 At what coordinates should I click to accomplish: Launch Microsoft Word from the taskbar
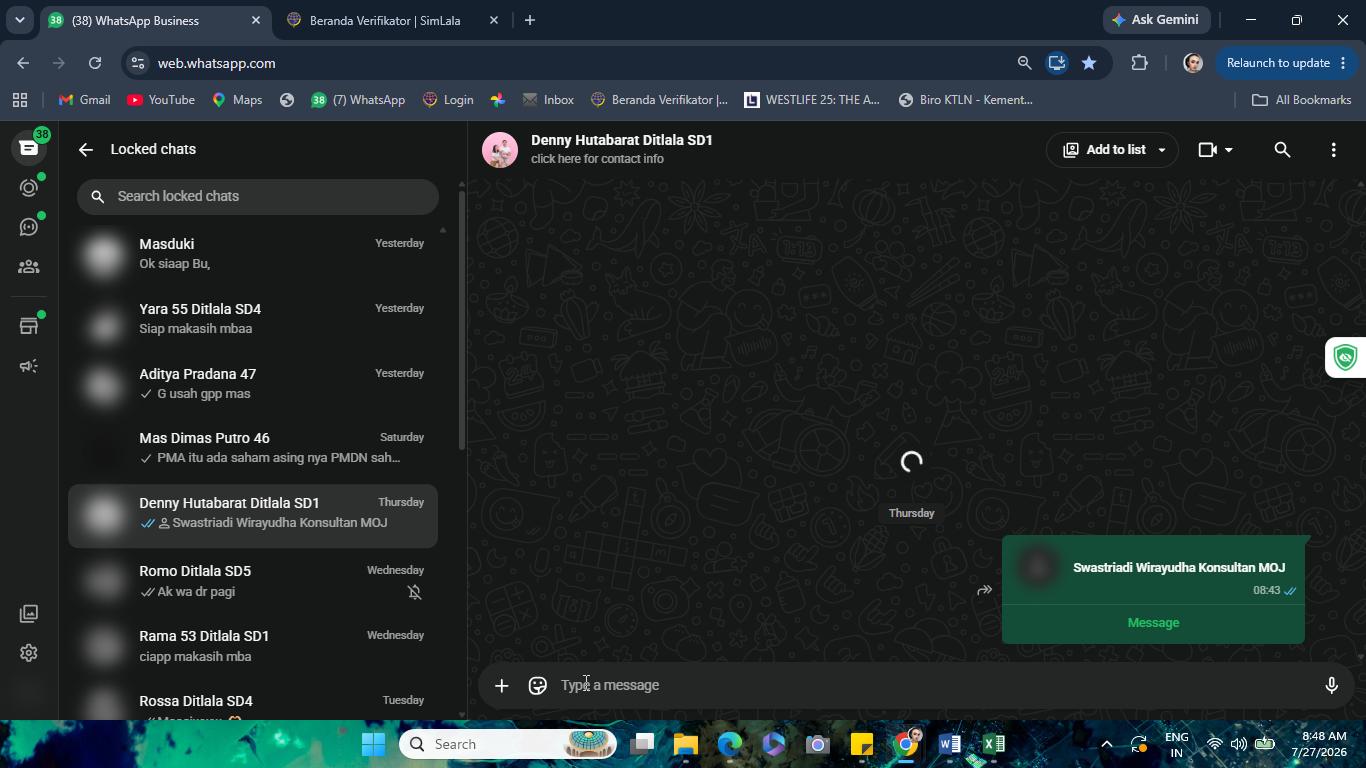pyautogui.click(x=950, y=744)
